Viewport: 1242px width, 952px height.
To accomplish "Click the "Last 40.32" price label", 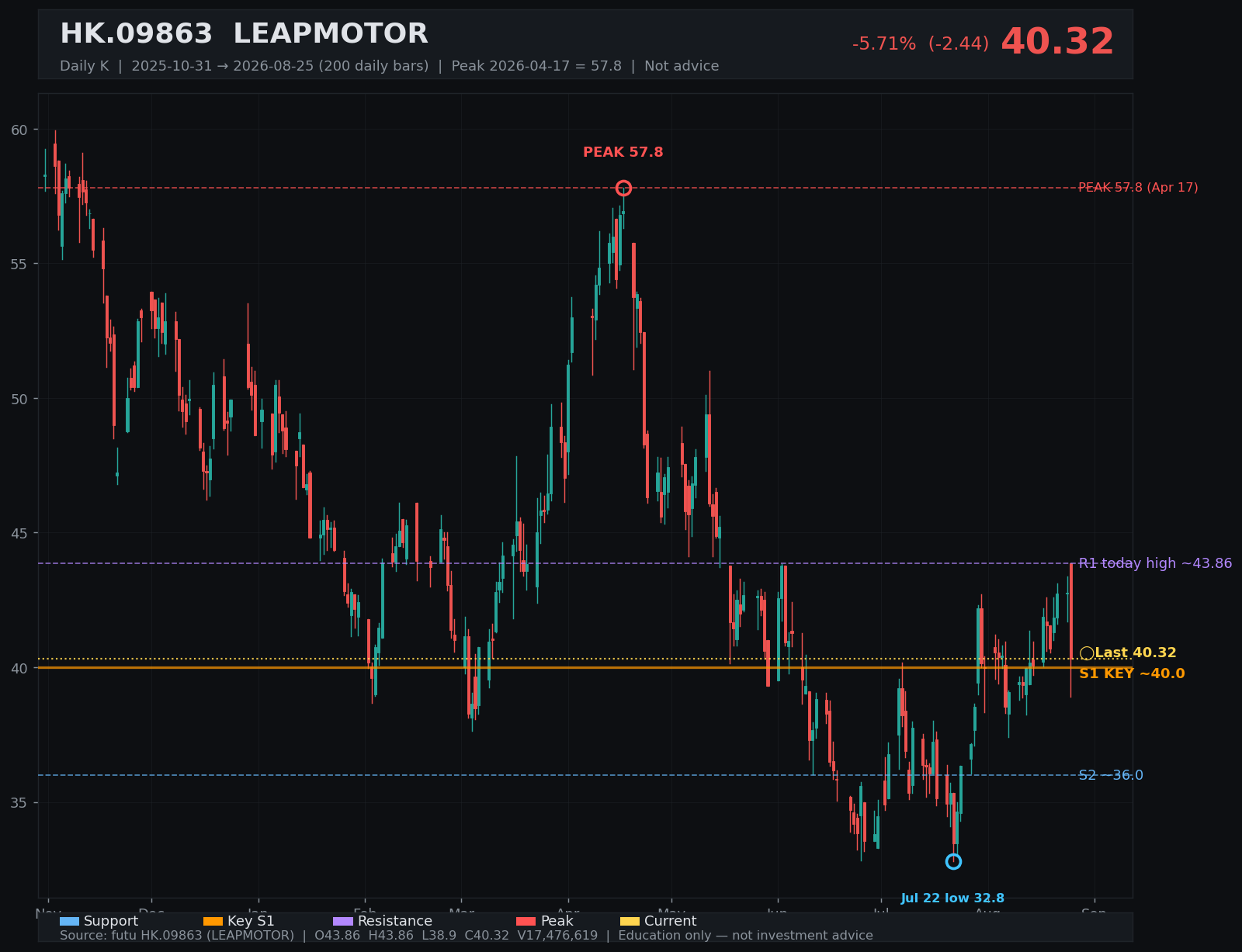I will tap(1136, 653).
